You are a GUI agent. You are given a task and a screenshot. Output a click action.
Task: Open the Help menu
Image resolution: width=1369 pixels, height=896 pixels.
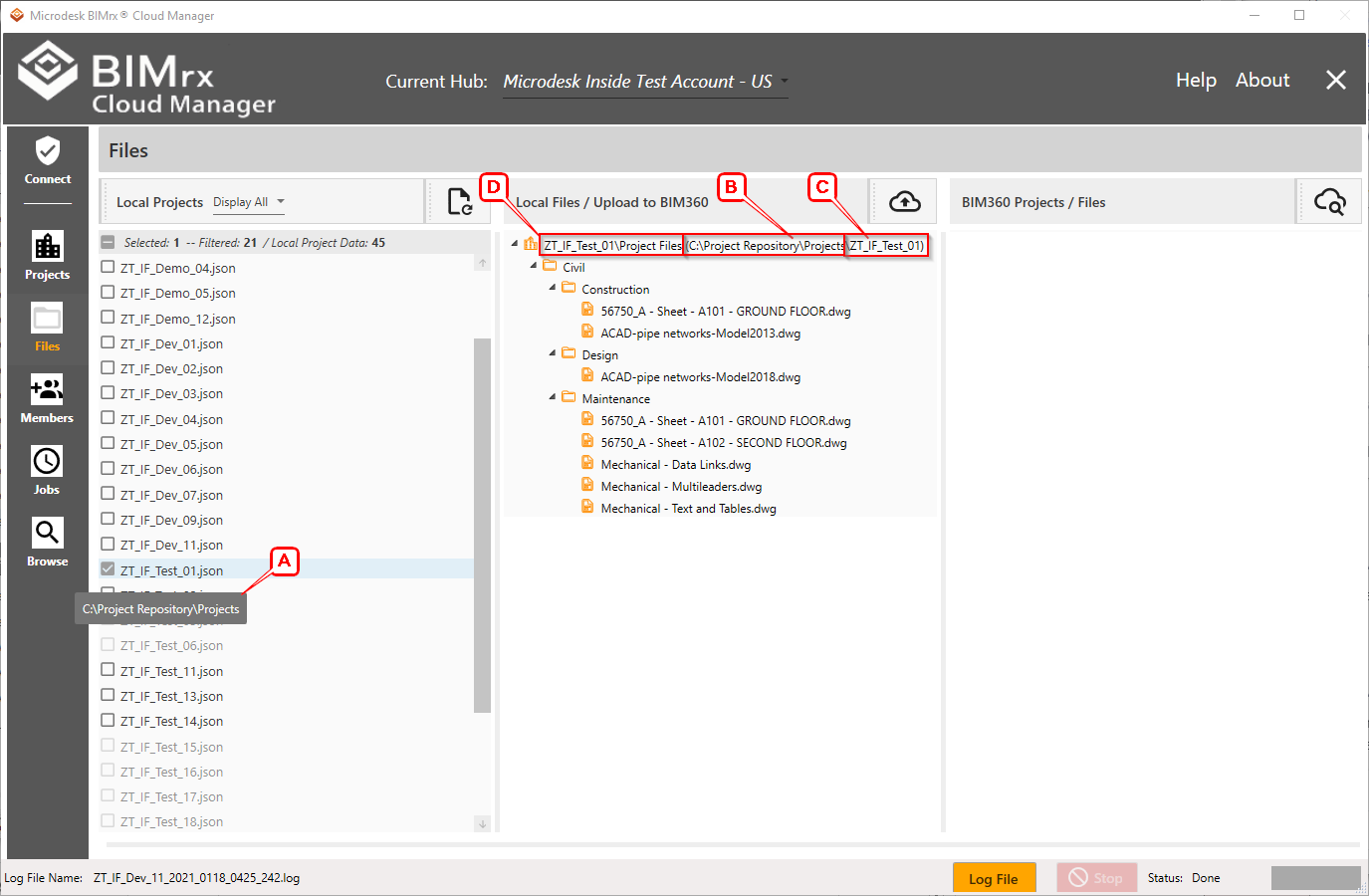[x=1195, y=81]
